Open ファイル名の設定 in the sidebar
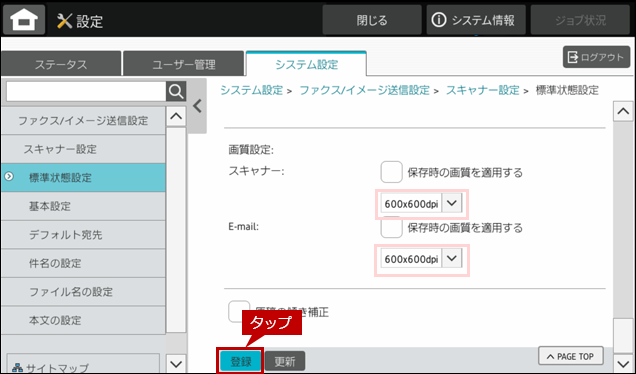Viewport: 636px width, 374px height. pos(83,291)
